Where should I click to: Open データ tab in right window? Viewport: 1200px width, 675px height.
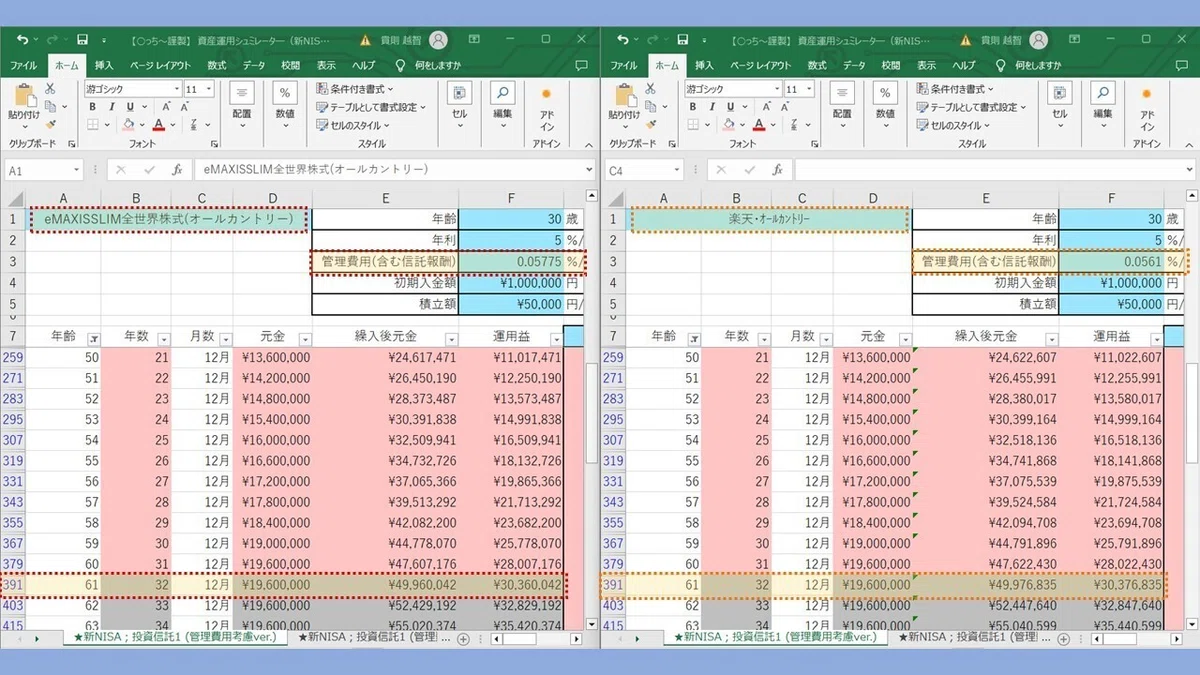coord(853,65)
